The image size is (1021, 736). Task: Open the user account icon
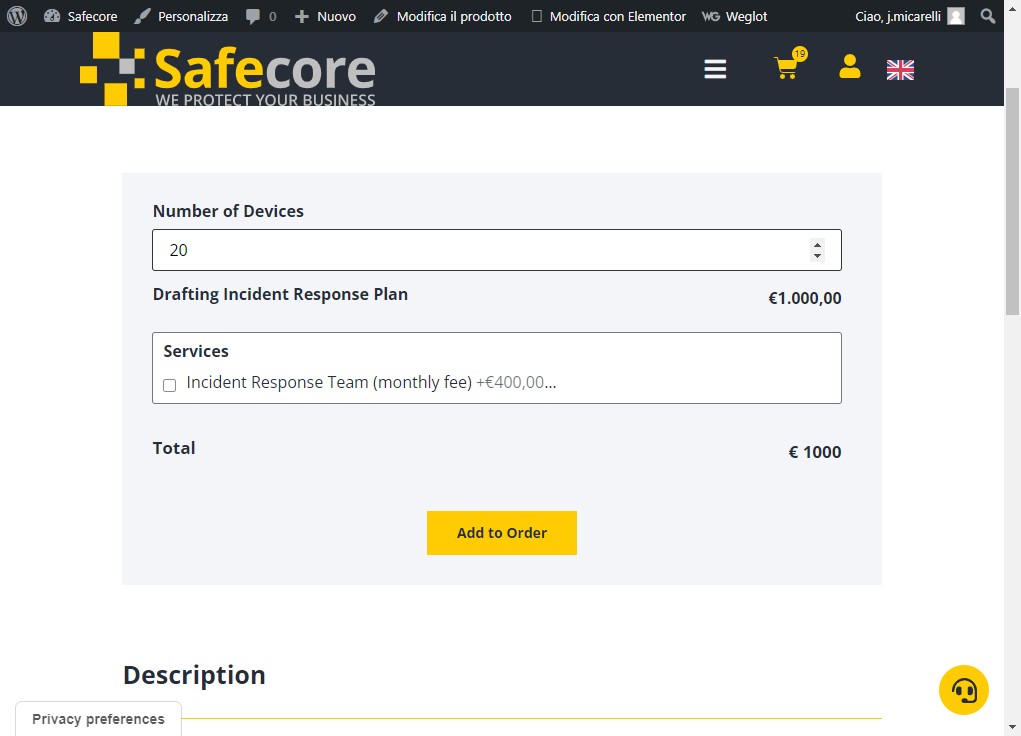pyautogui.click(x=850, y=66)
